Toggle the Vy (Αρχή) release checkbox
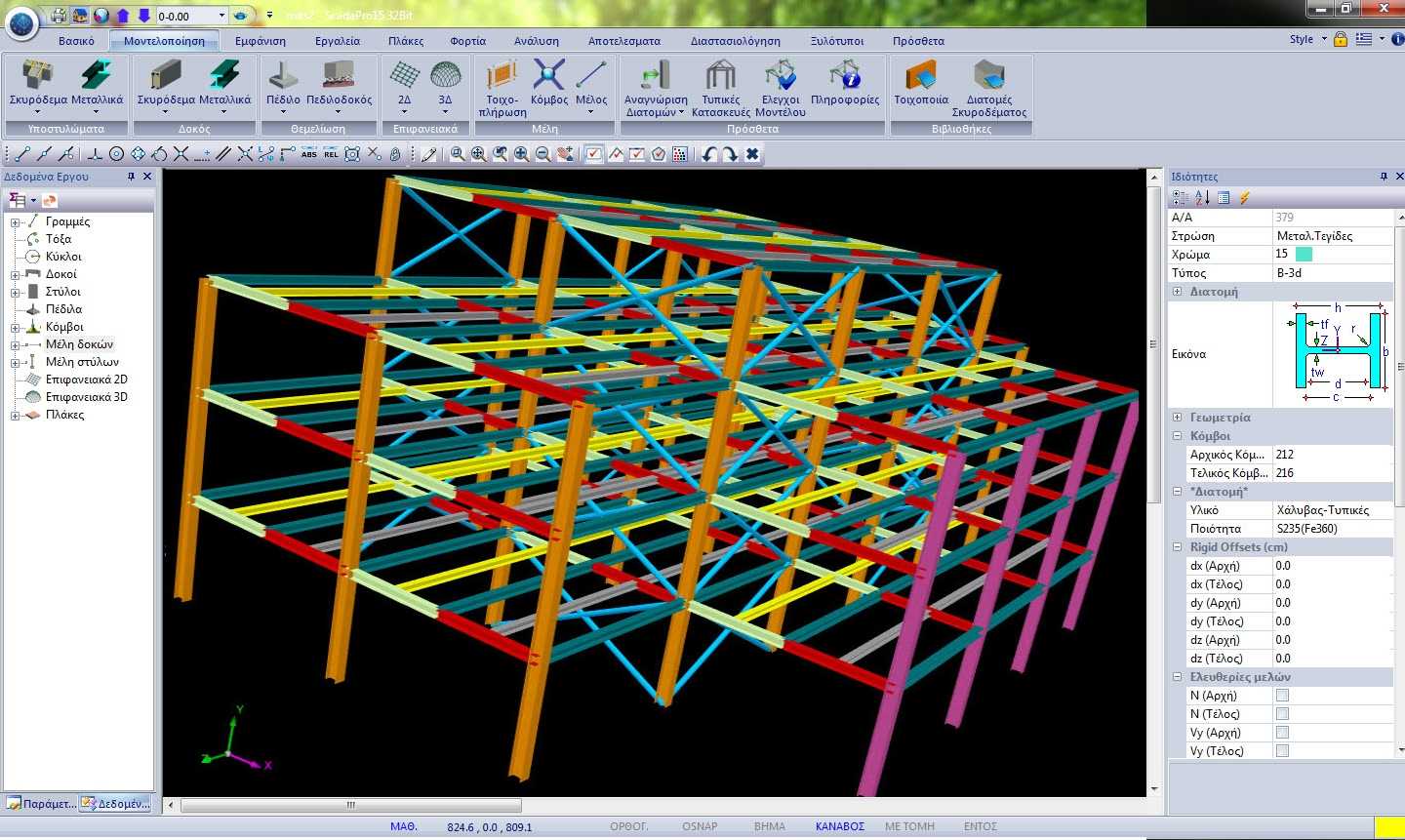 pos(1282,733)
